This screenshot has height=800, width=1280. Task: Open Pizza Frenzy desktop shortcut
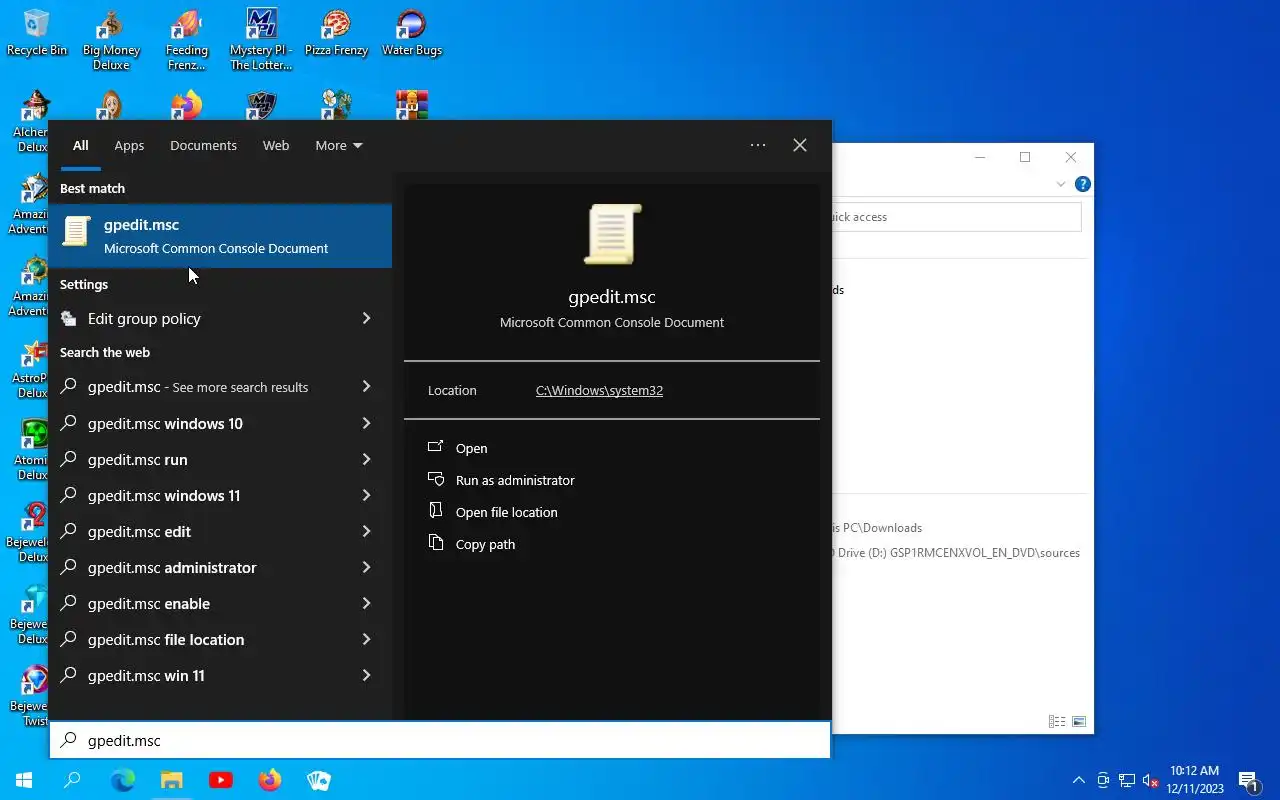(336, 33)
